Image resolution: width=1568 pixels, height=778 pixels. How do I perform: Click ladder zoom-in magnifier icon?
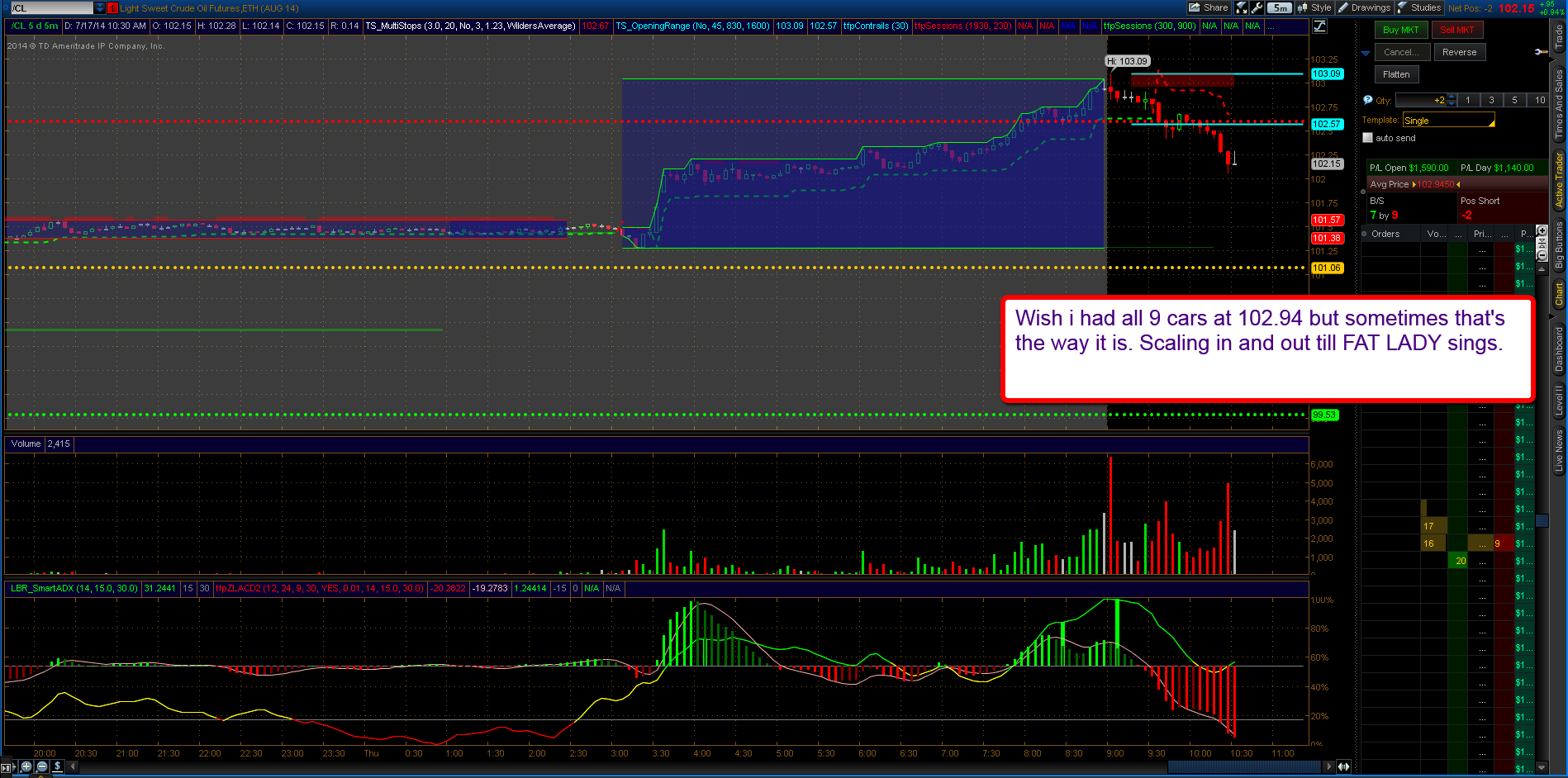pos(1542,230)
